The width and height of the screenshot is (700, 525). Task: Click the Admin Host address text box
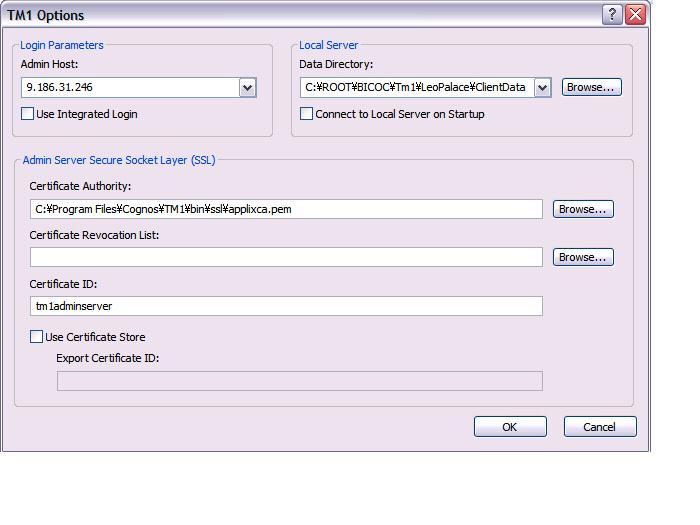click(x=130, y=88)
